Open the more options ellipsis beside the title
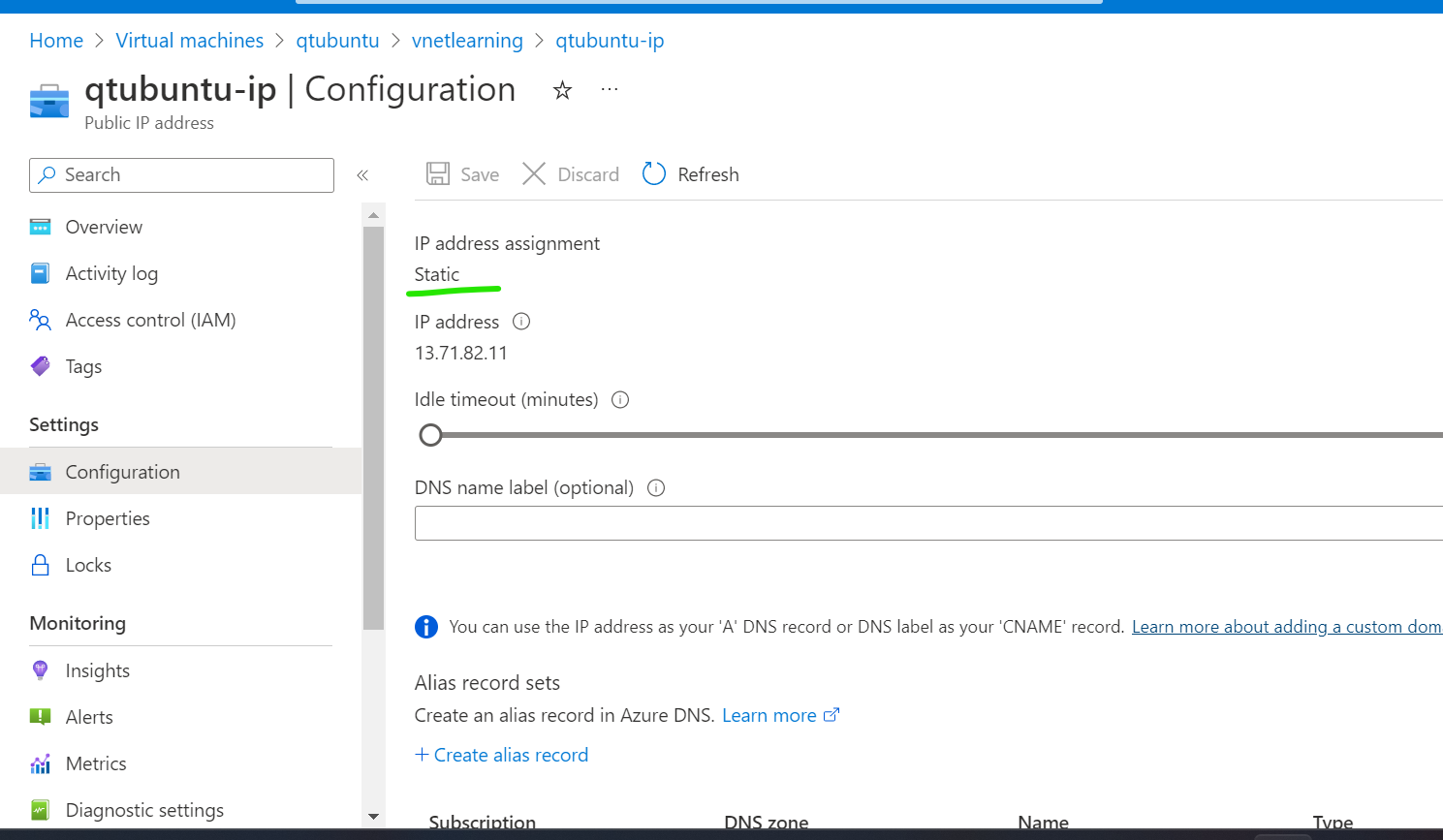This screenshot has width=1443, height=840. click(610, 89)
